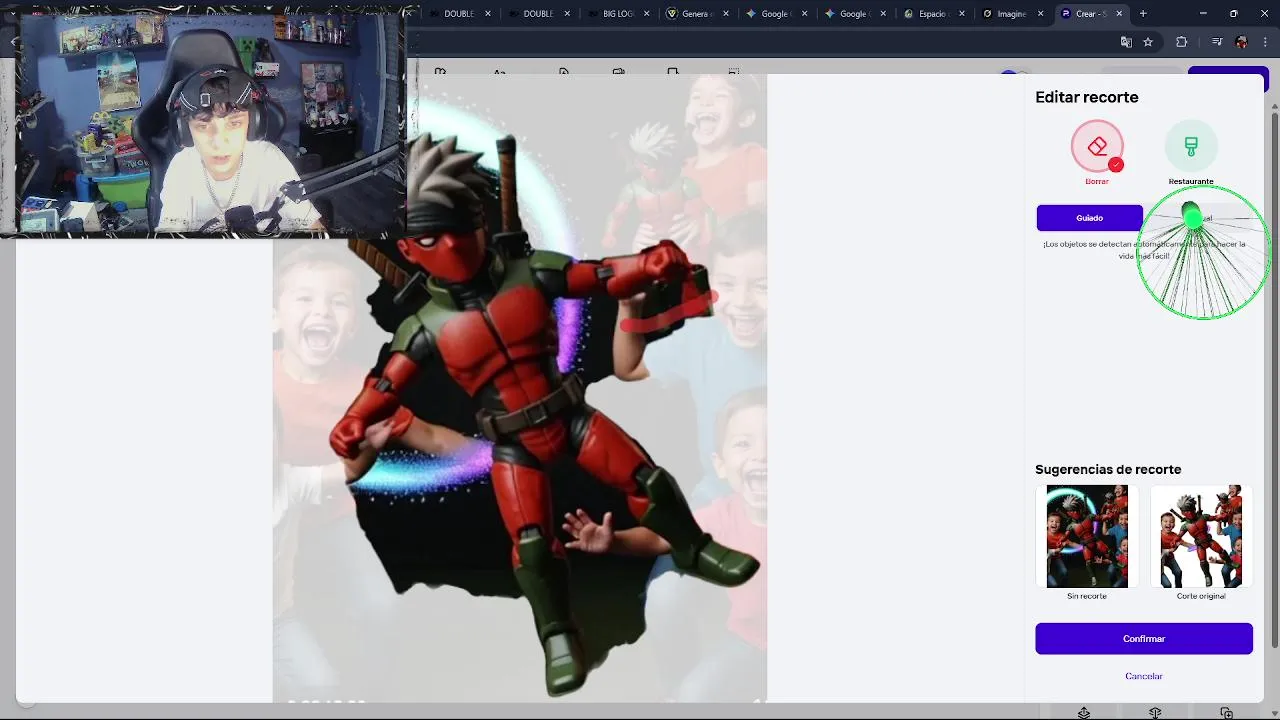Viewport: 1280px width, 720px height.
Task: Close the BIG LOG browser tab
Action: pos(646,14)
